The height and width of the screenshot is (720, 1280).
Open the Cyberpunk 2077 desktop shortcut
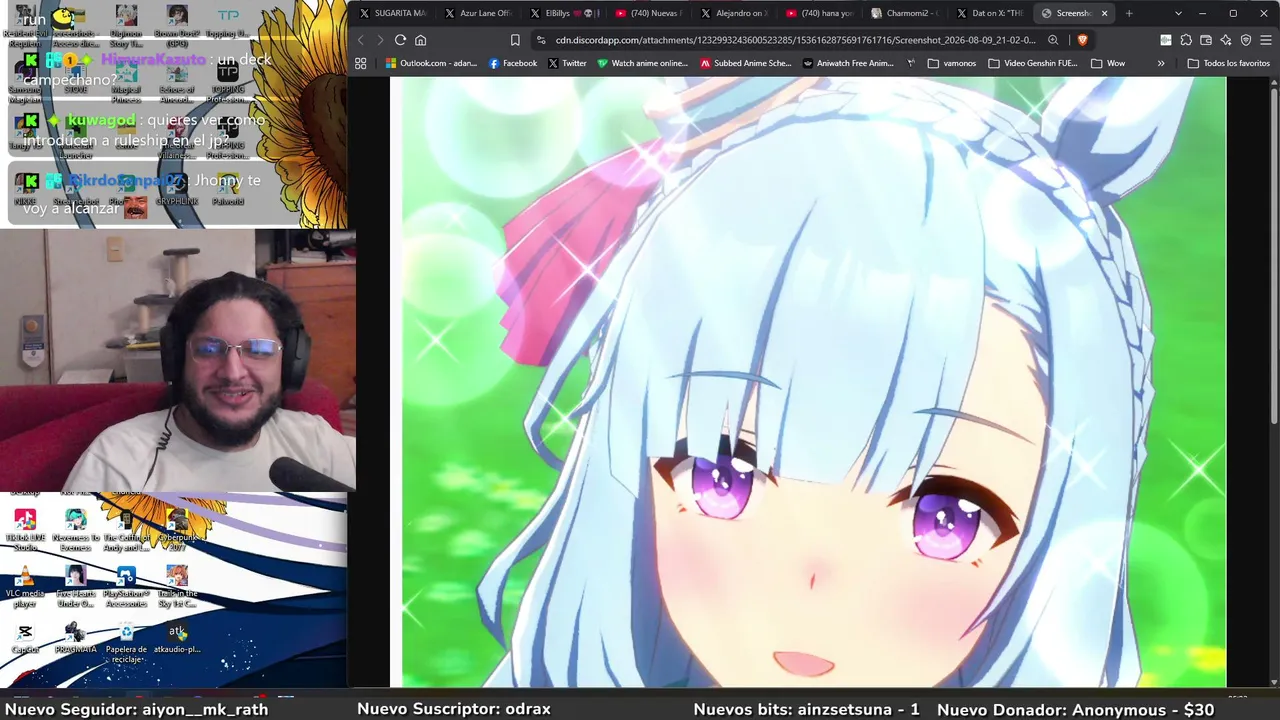177,530
